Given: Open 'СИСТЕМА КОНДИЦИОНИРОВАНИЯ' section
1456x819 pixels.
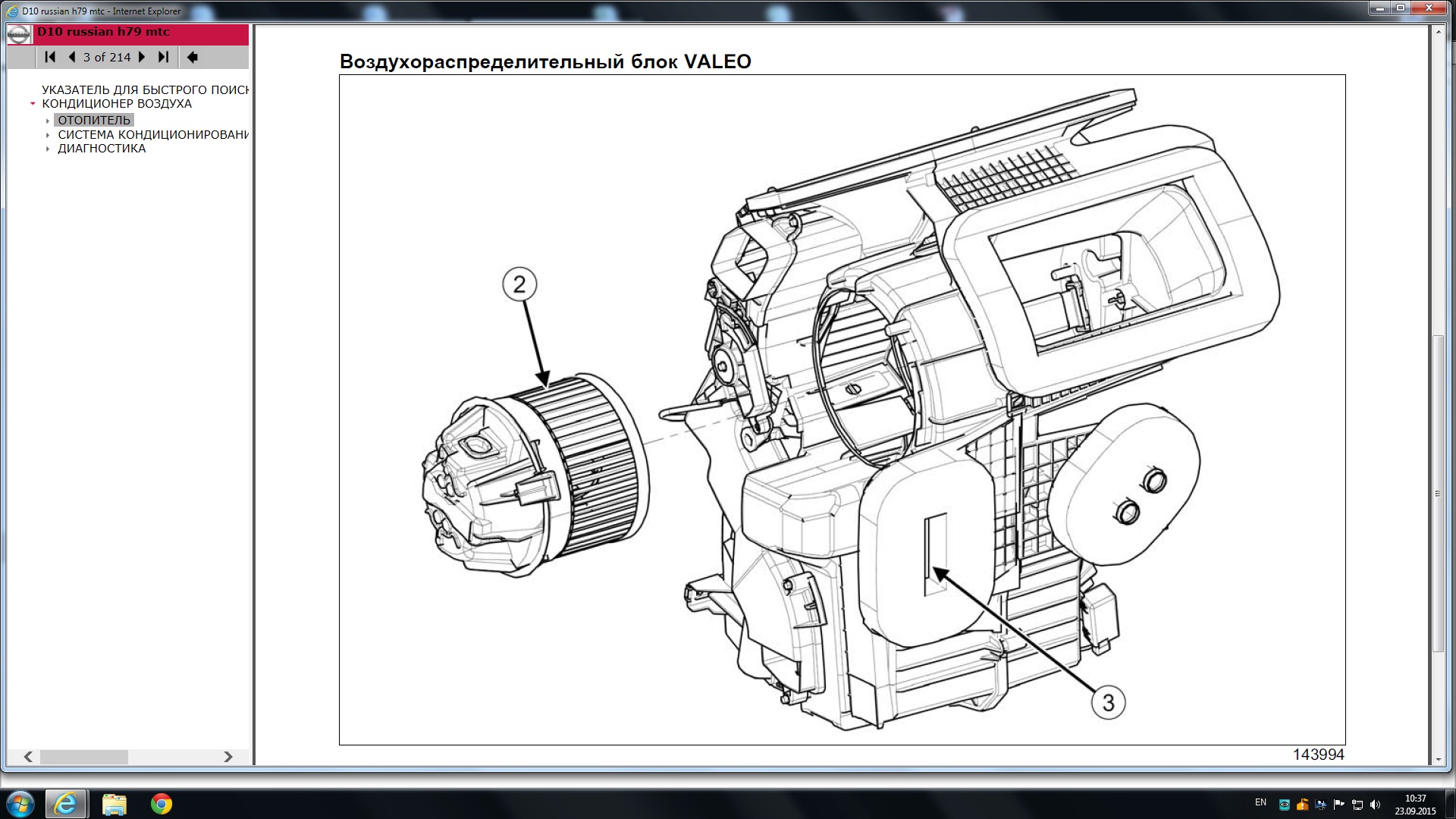Looking at the screenshot, I should point(153,134).
